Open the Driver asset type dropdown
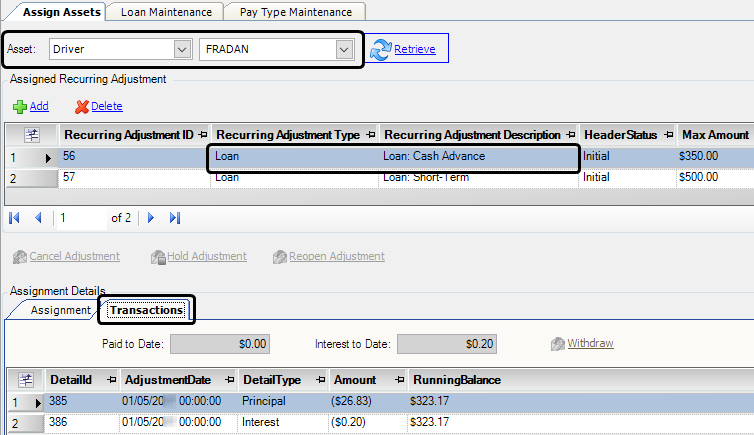754x435 pixels. (x=182, y=49)
